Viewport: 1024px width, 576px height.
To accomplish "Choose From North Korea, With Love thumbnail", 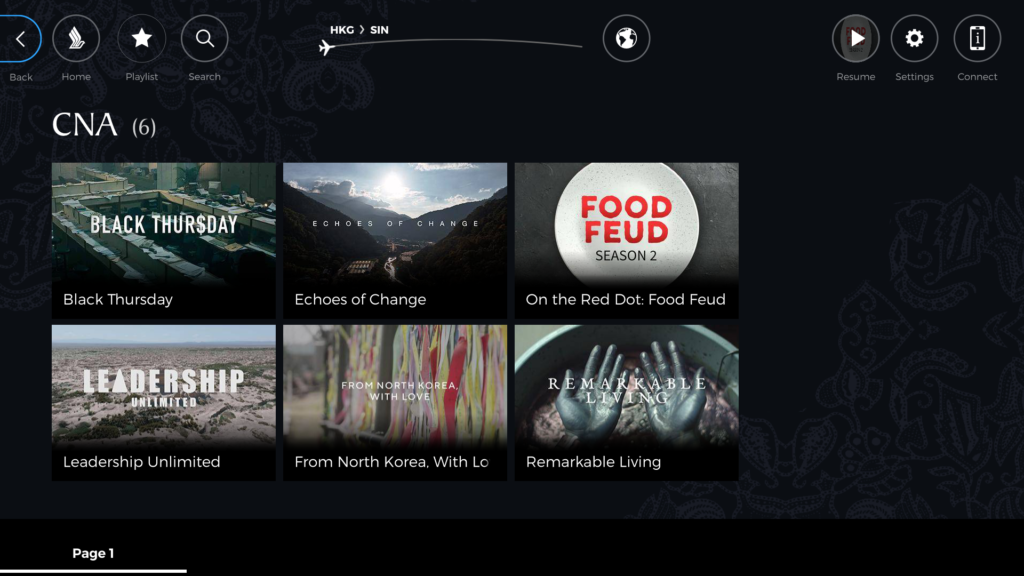I will (395, 385).
